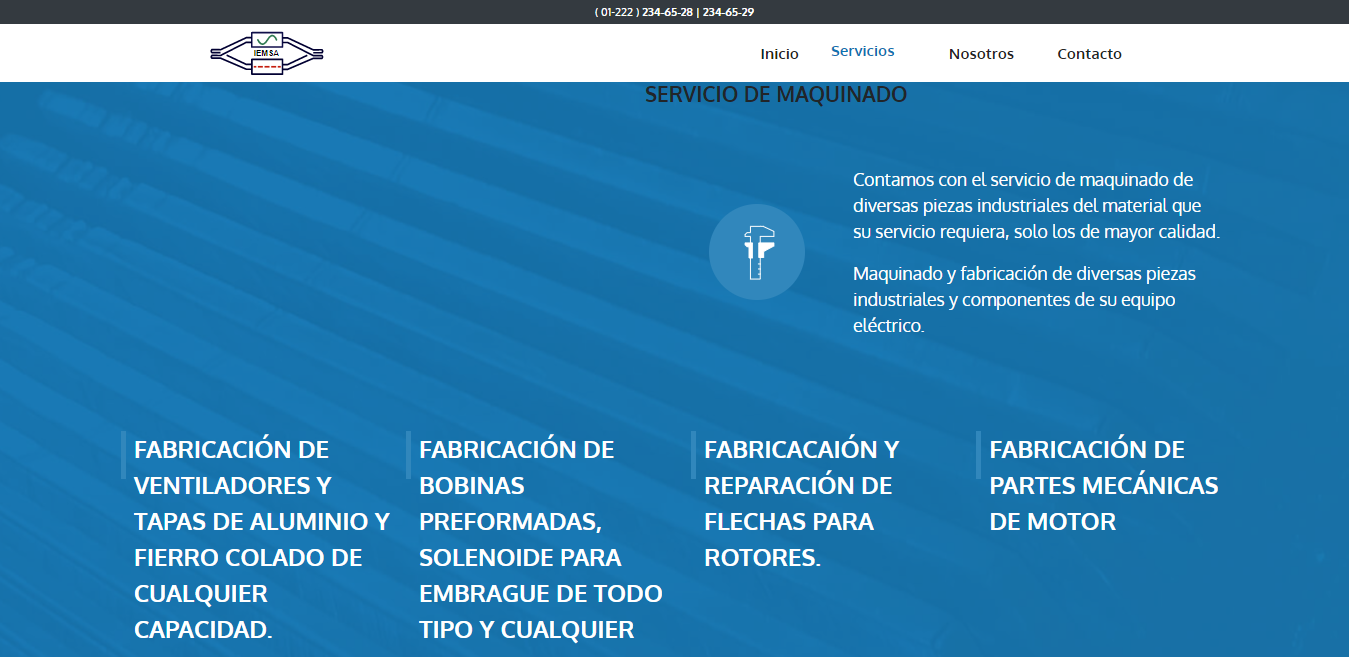The image size is (1349, 657).
Task: Click the accent bar beside the Flechas heading
Action: coord(693,455)
